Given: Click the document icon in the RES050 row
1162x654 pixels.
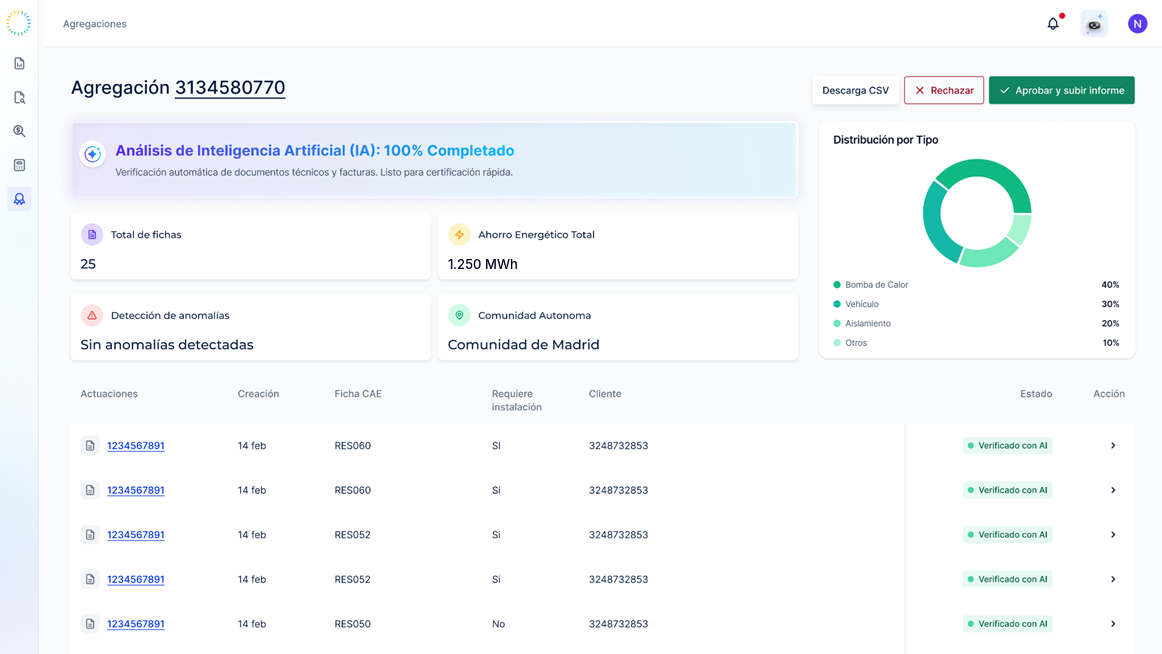Looking at the screenshot, I should tap(90, 624).
